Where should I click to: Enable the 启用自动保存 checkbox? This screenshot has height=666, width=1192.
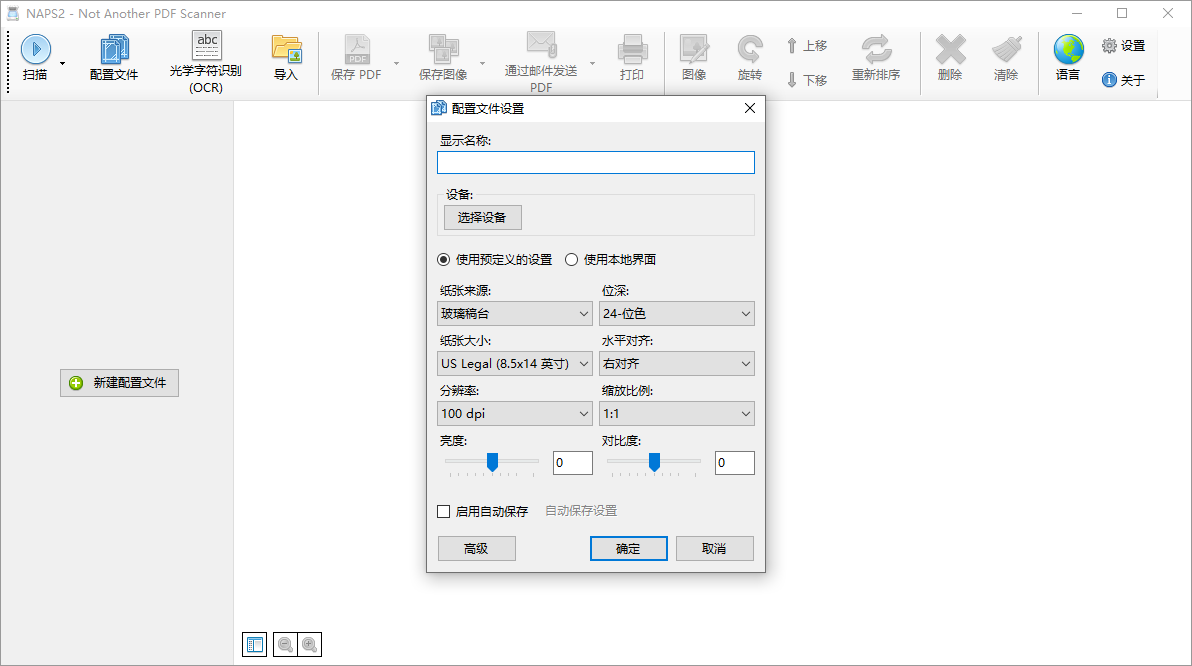point(443,512)
